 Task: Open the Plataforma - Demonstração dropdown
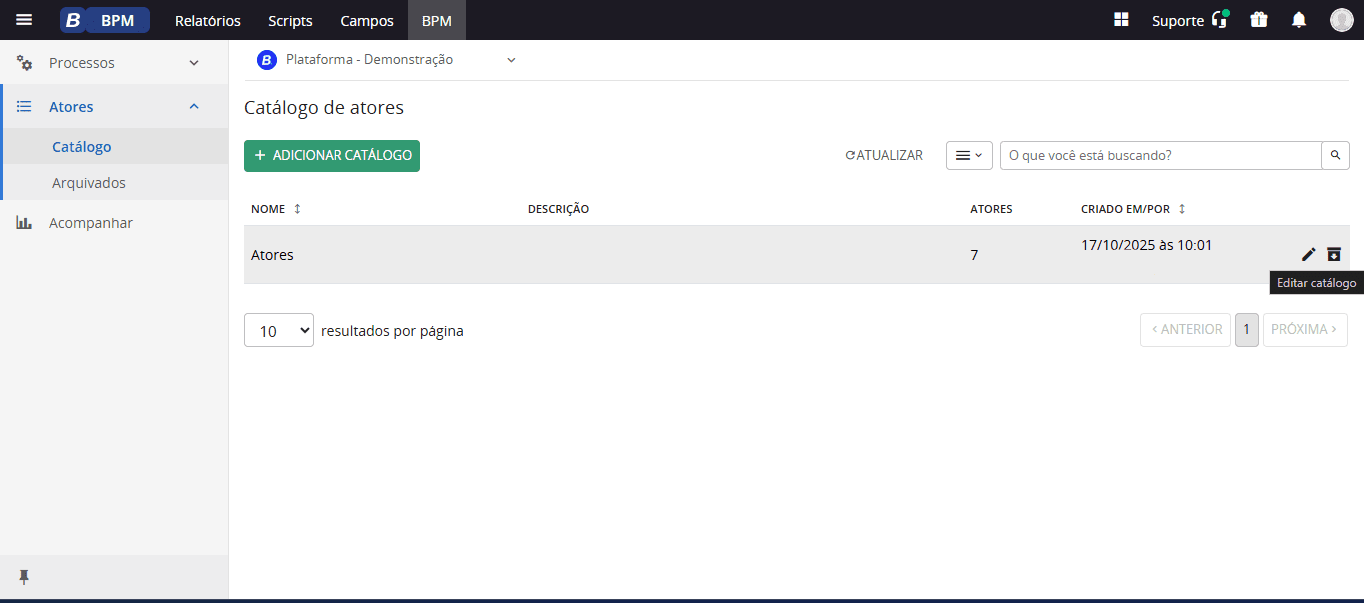(386, 60)
